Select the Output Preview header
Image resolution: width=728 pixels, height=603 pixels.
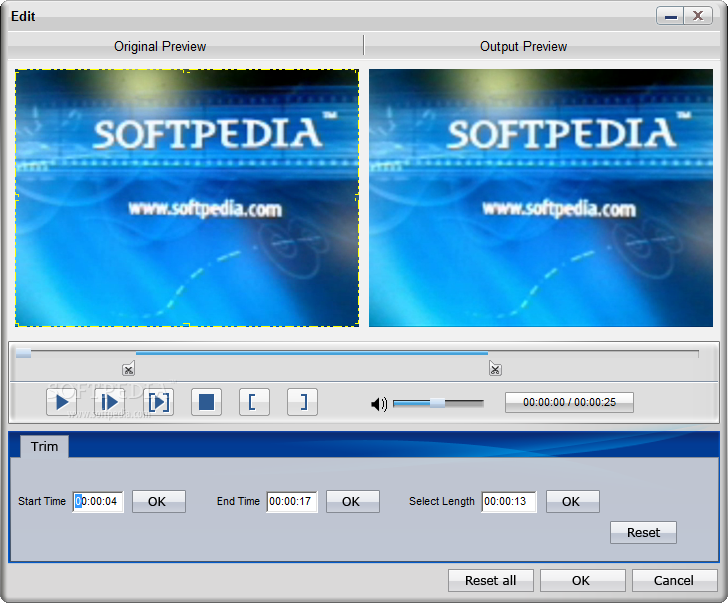(523, 46)
